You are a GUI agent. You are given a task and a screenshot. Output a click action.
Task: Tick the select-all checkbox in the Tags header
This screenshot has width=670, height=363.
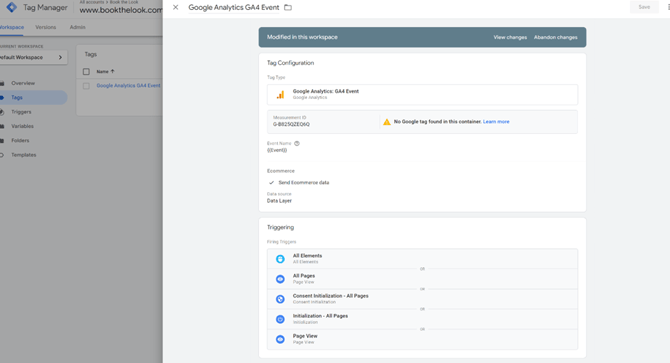(x=86, y=71)
